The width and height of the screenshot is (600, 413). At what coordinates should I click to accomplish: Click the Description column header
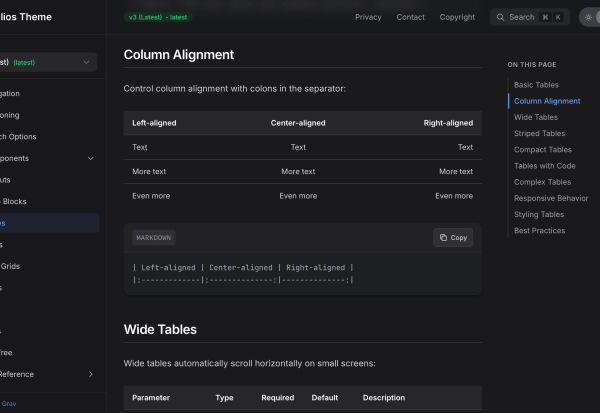[x=384, y=398]
